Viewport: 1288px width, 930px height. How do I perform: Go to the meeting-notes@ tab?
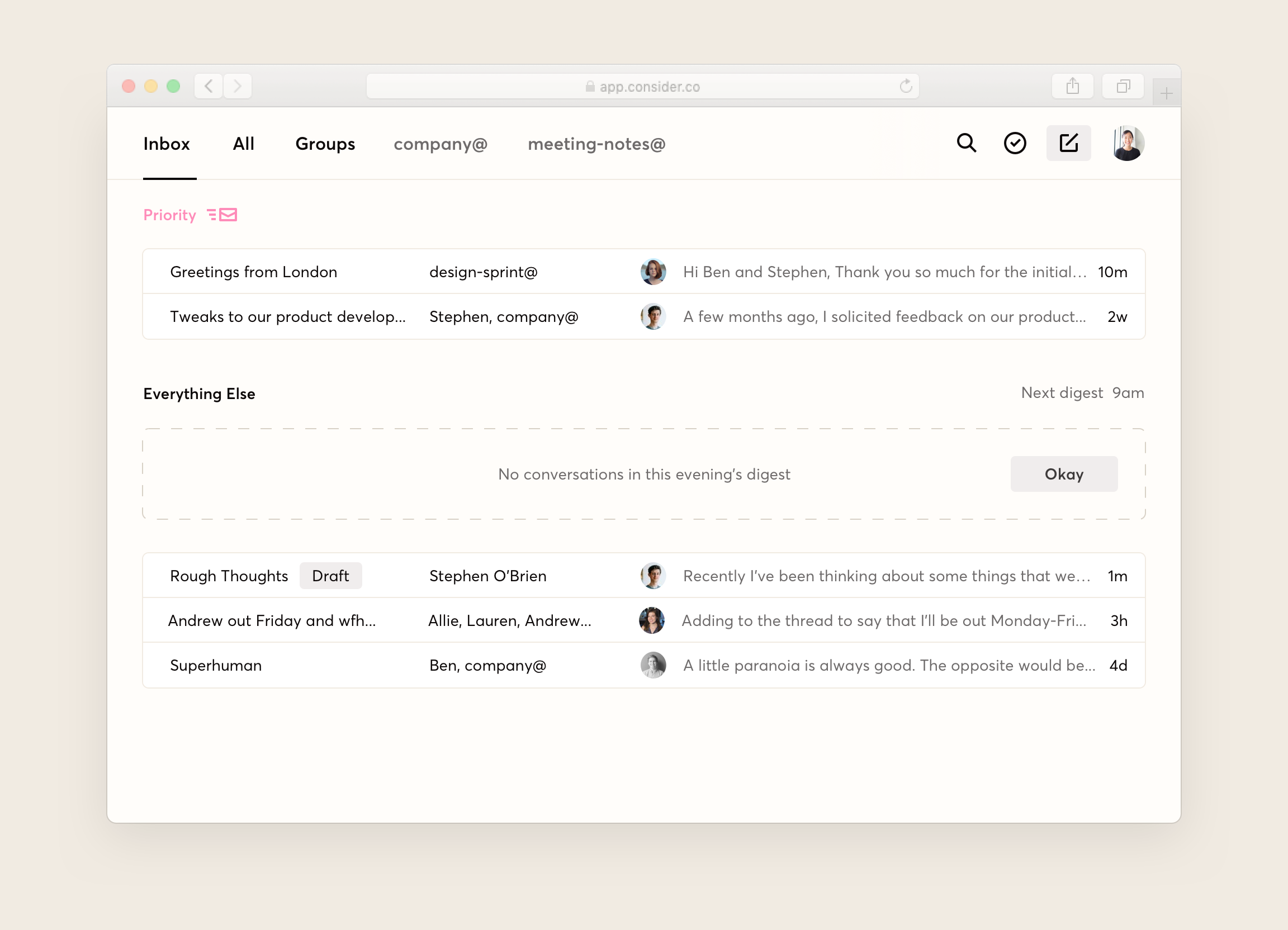tap(596, 144)
